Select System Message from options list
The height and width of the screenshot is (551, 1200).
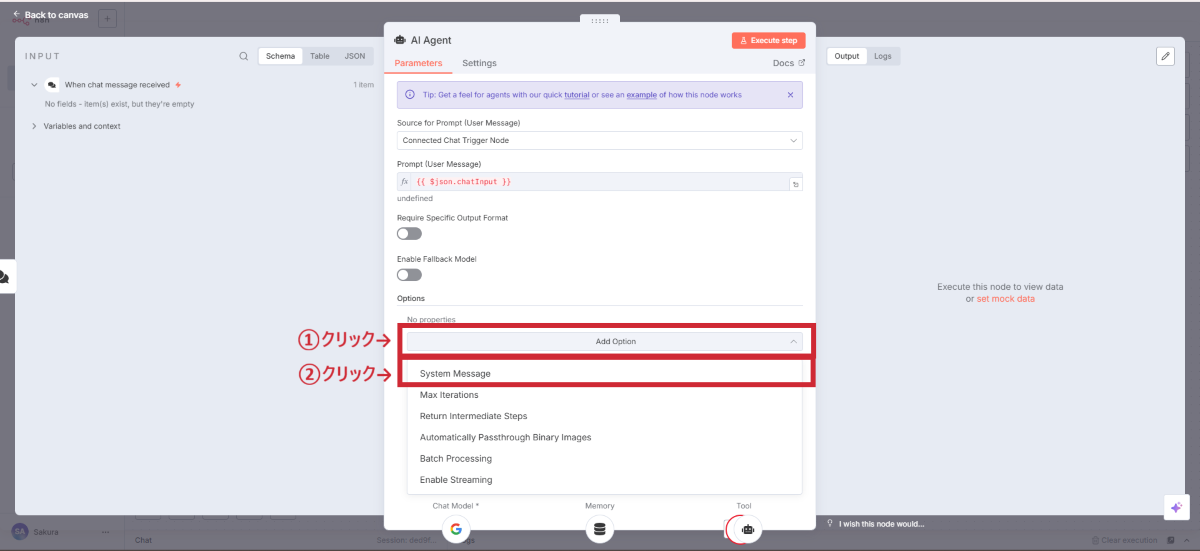(x=456, y=374)
